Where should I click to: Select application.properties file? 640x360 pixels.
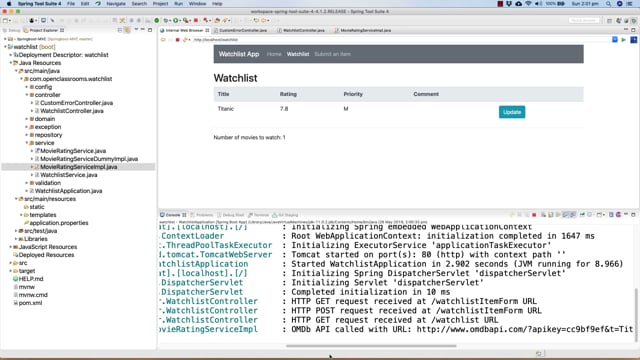pos(58,223)
